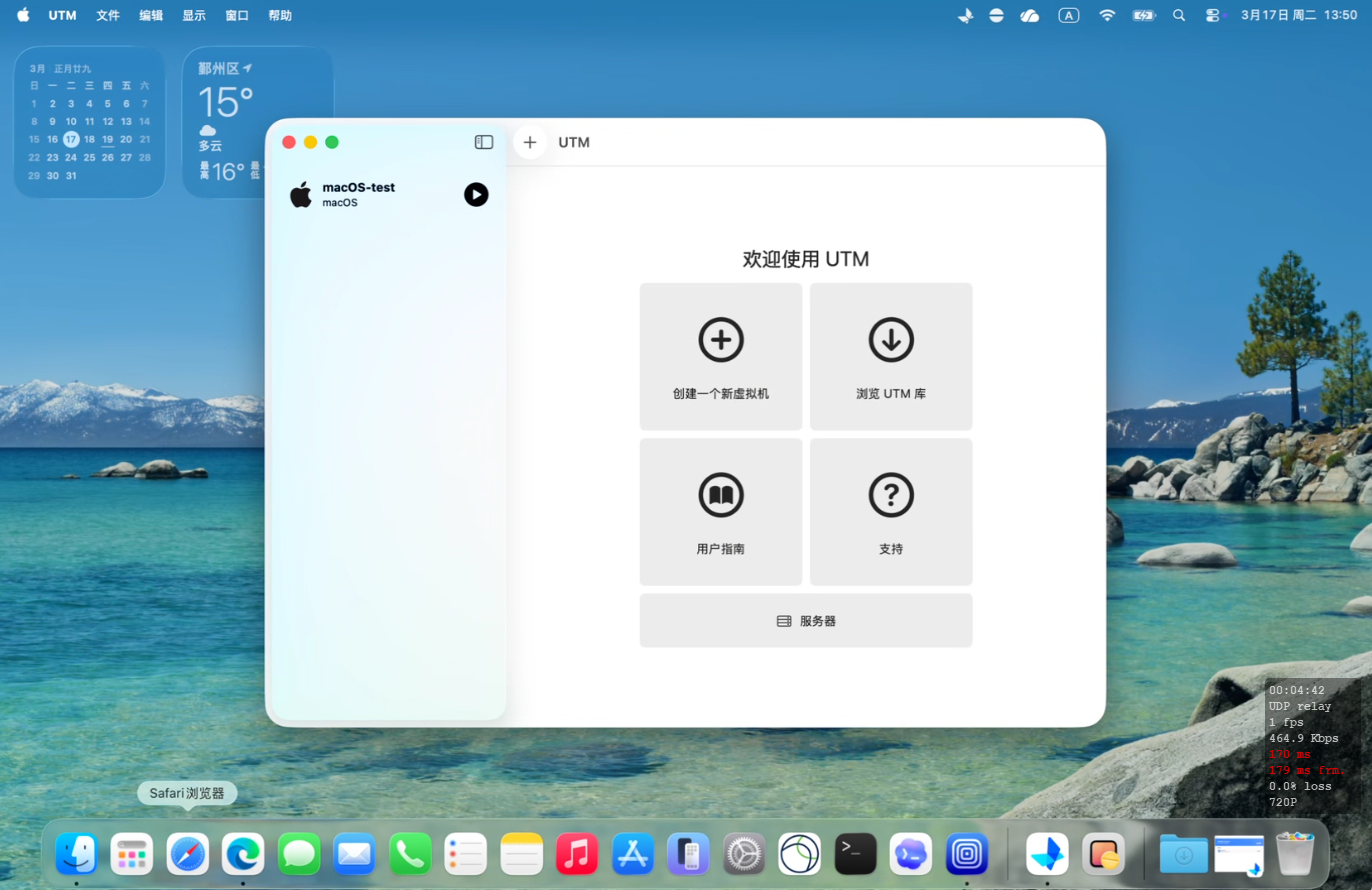Open the 服务器 option
This screenshot has height=890, width=1372.
click(x=806, y=620)
